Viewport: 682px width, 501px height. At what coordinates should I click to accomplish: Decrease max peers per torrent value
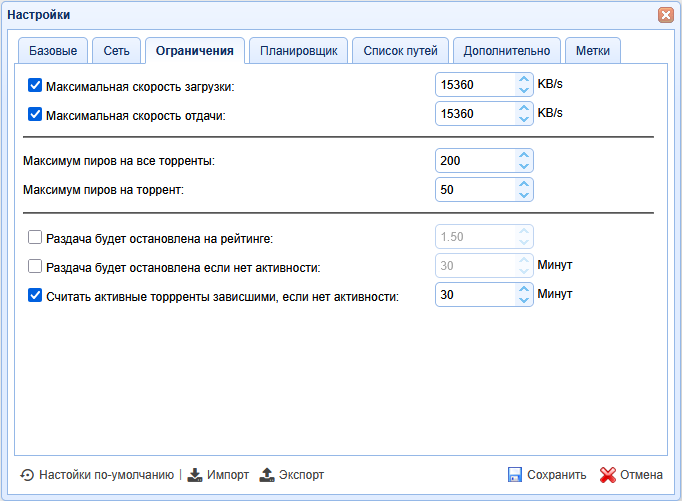point(523,195)
